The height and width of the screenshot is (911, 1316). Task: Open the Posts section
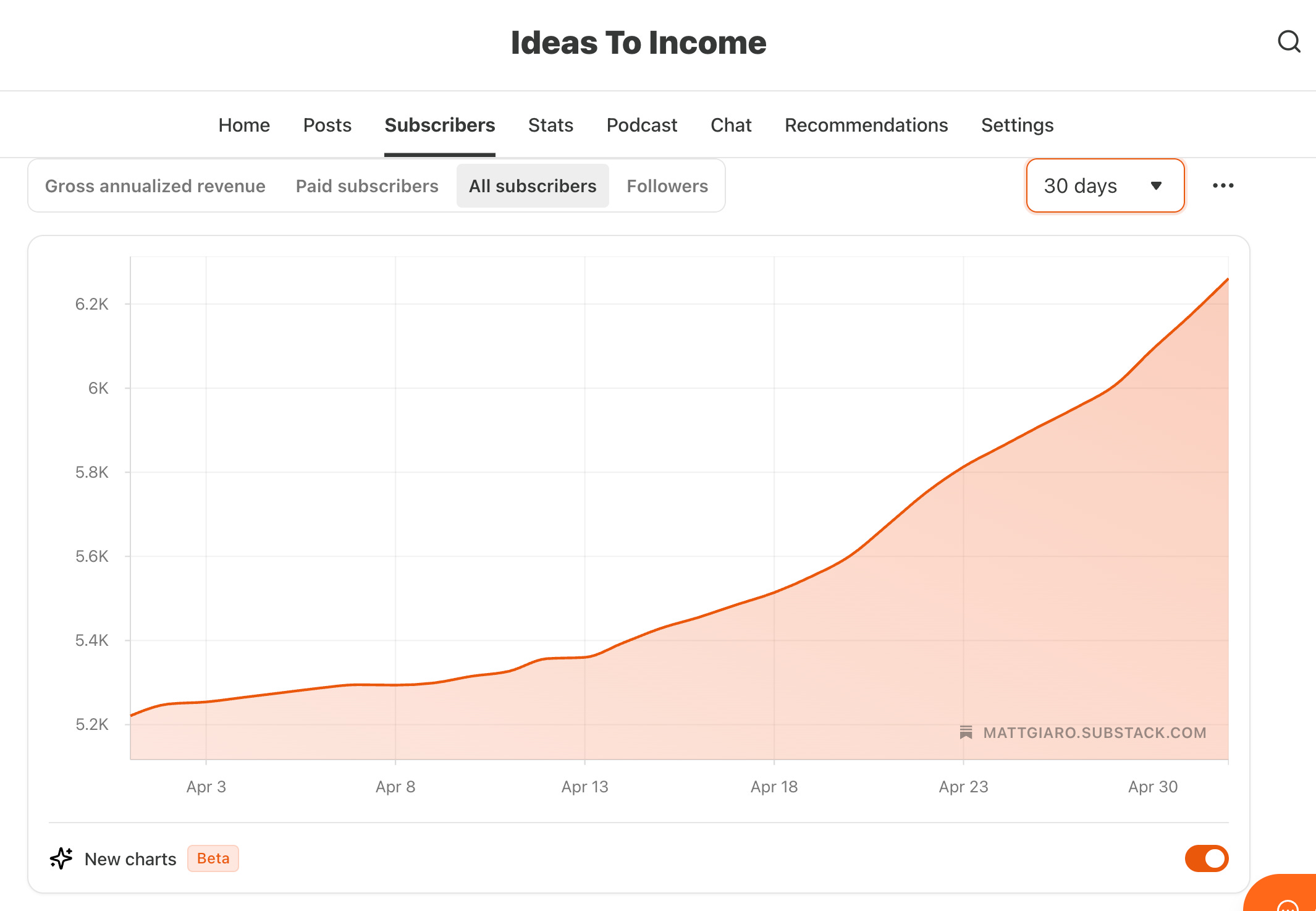point(327,125)
